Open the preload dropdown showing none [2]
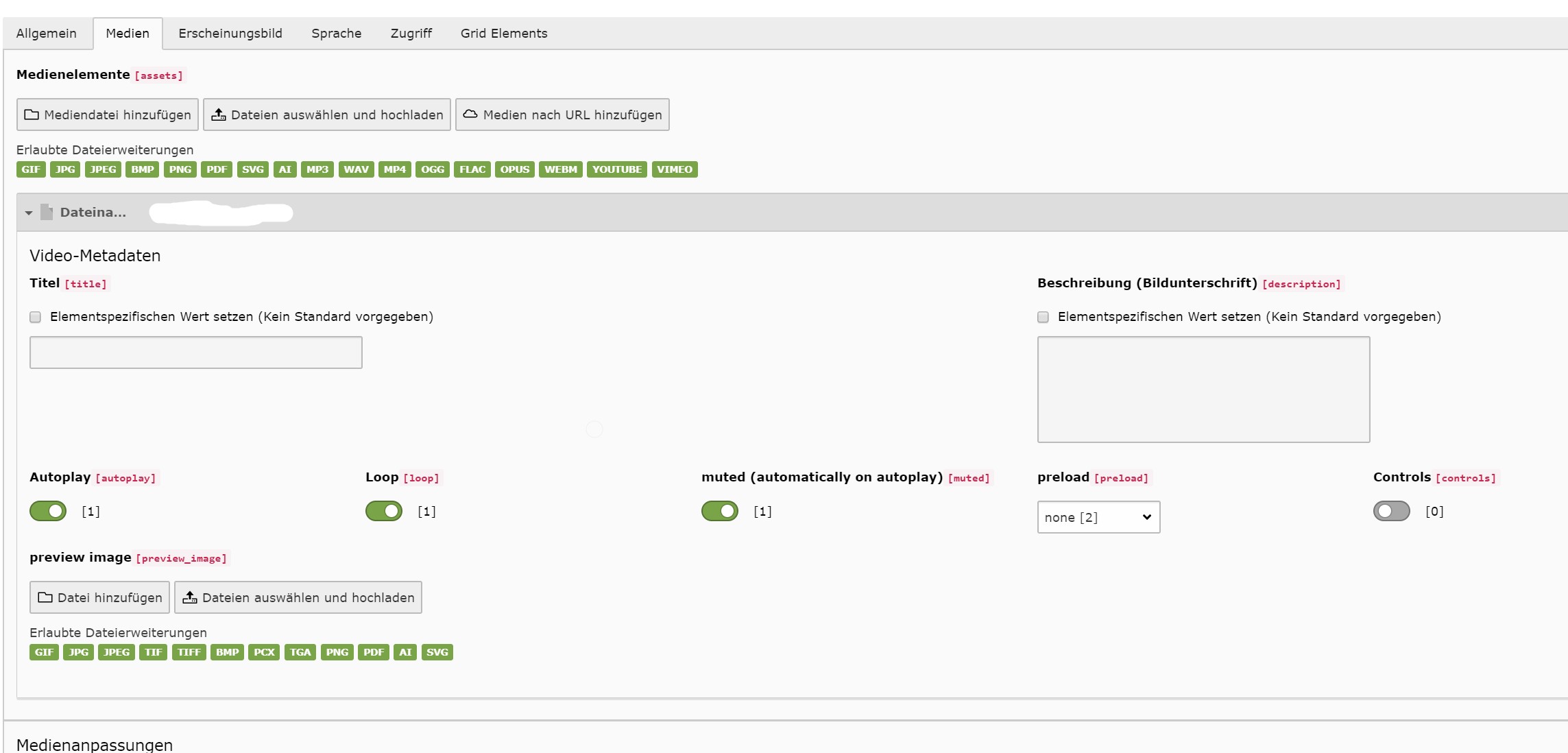 tap(1098, 517)
